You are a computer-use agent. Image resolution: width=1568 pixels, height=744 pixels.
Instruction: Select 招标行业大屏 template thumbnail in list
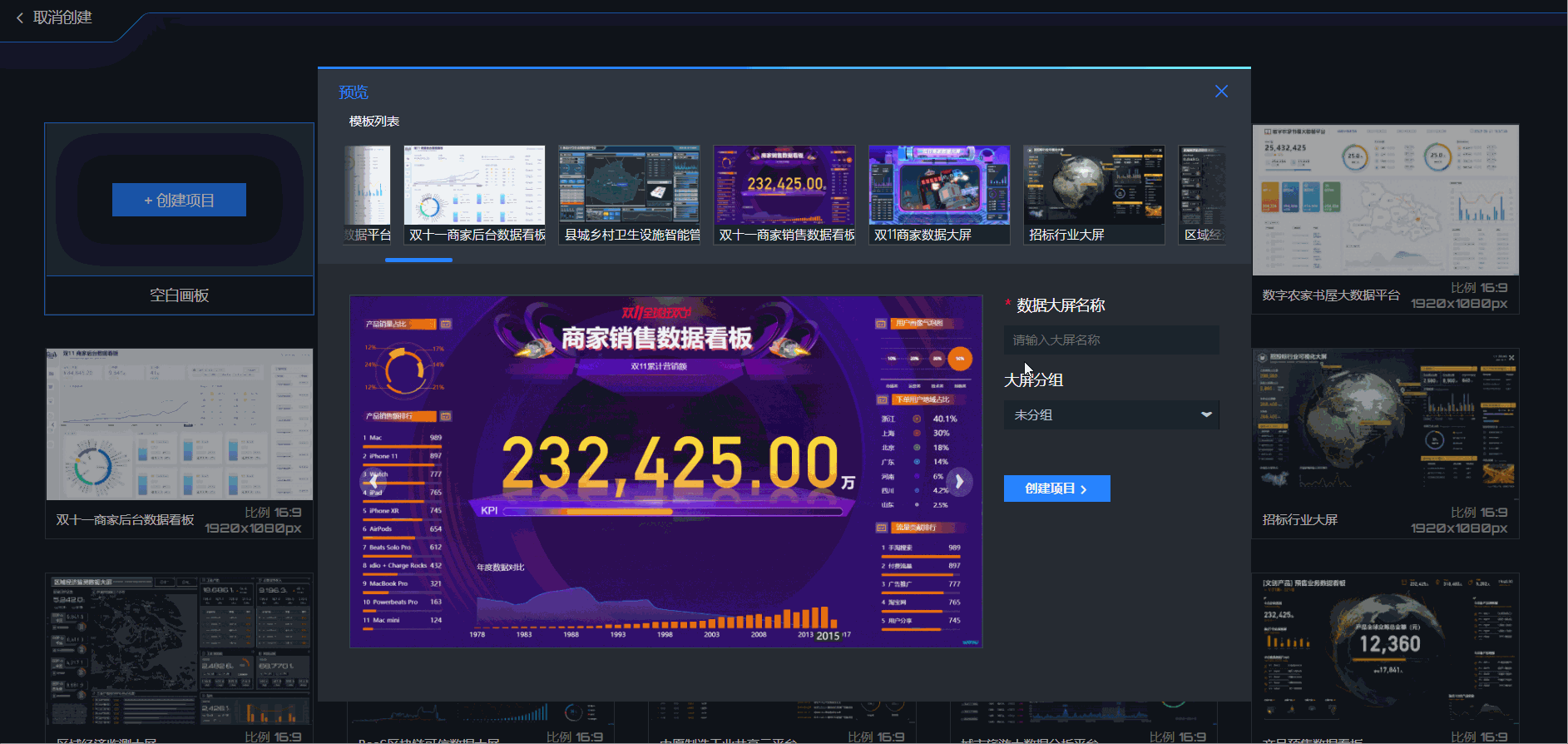1094,195
